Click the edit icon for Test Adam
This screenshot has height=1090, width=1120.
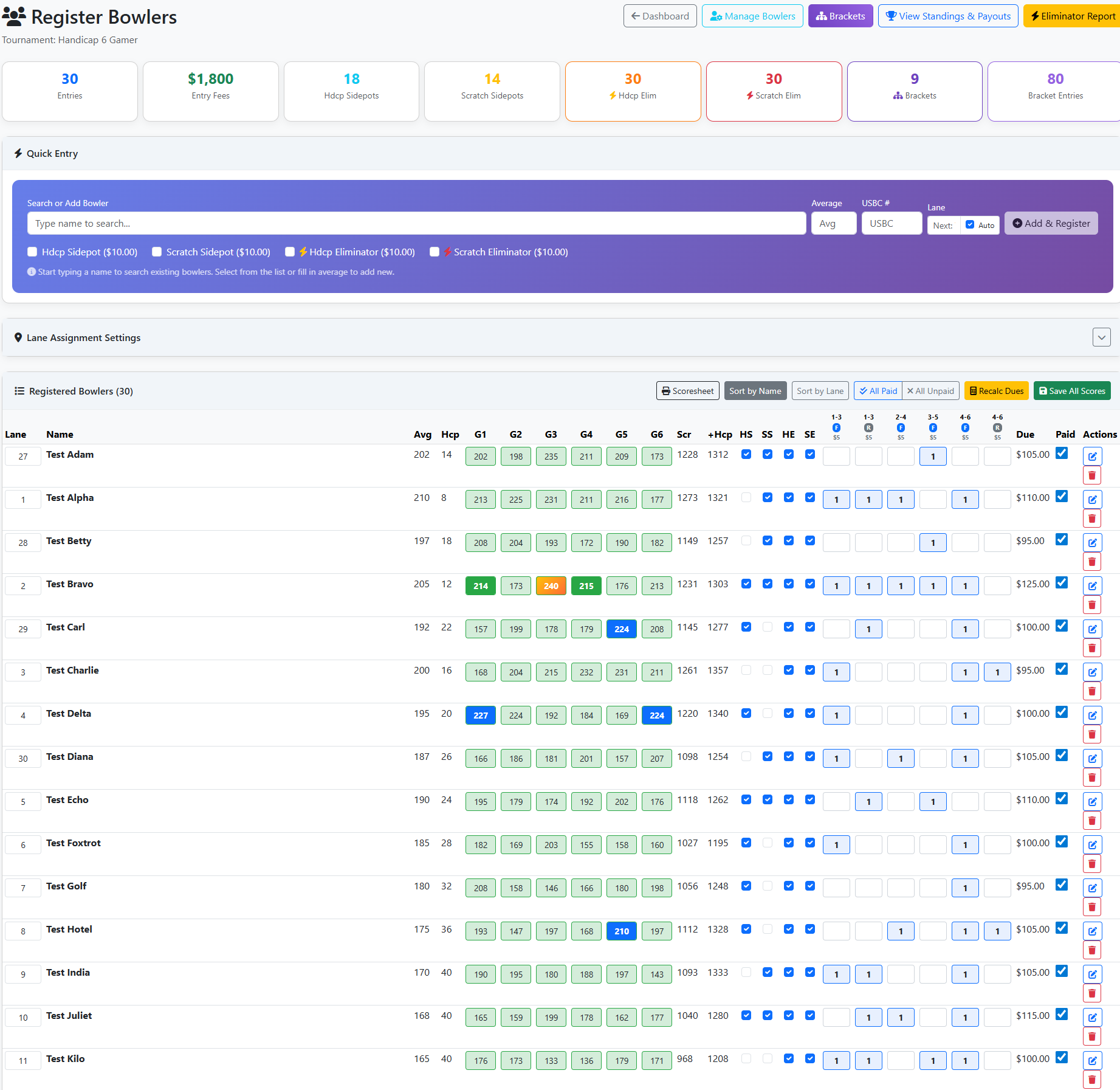1092,457
